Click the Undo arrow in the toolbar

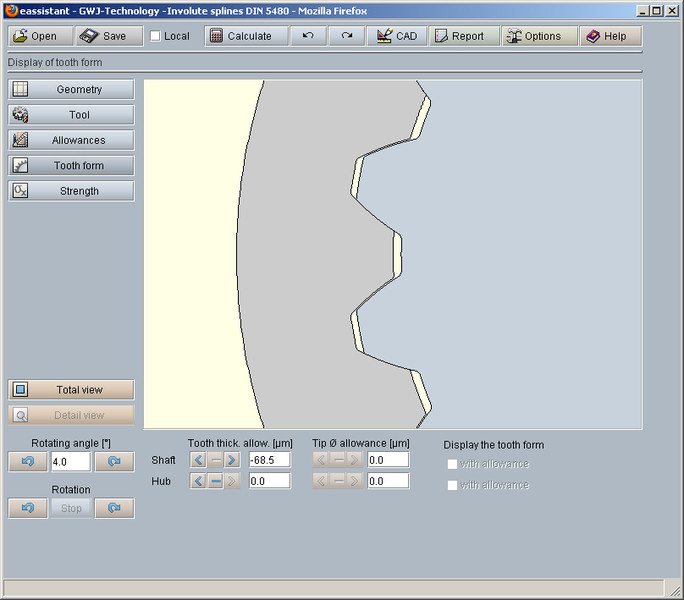click(x=308, y=36)
